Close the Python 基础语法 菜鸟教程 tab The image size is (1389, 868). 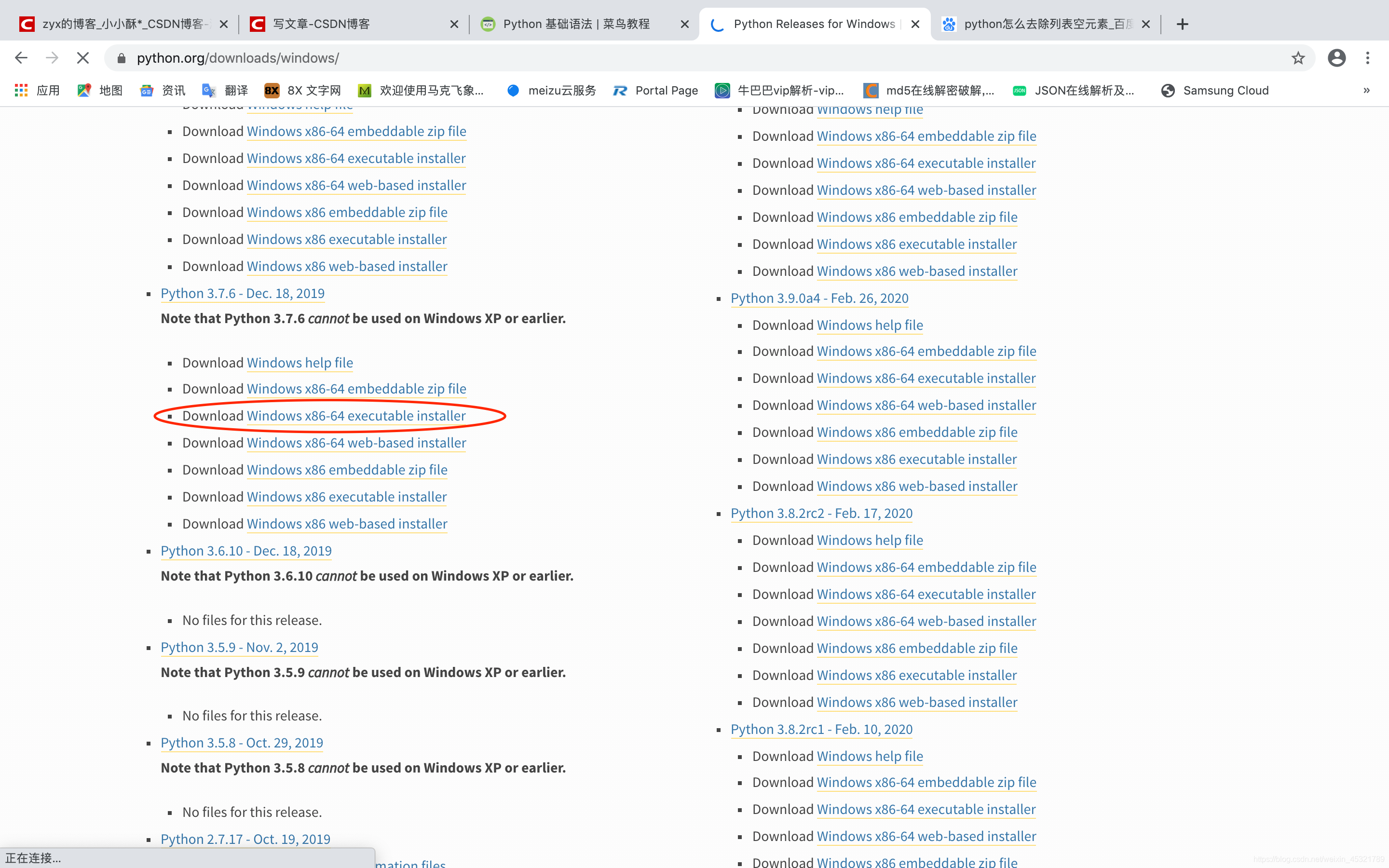(x=685, y=24)
